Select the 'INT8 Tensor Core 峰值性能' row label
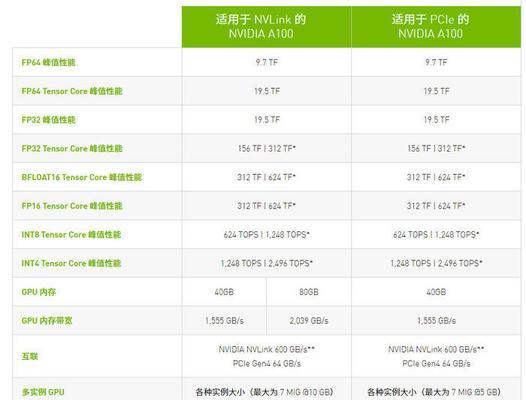526x400 pixels. pyautogui.click(x=71, y=235)
